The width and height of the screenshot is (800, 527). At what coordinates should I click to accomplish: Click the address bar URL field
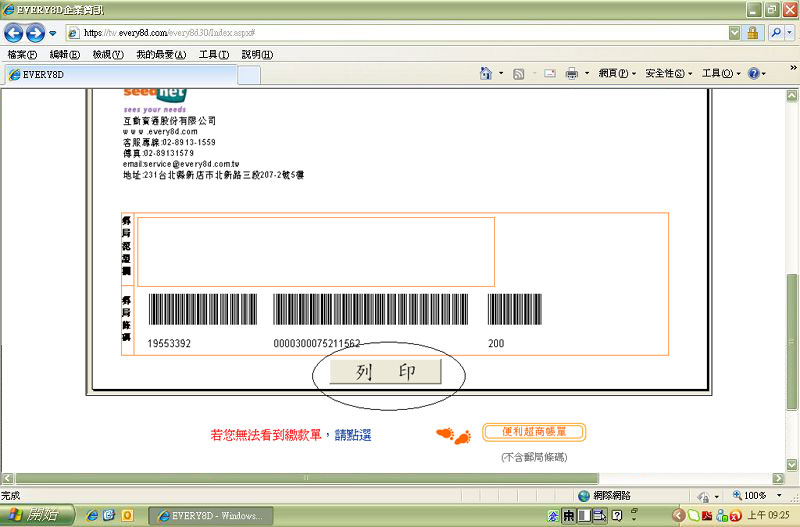point(398,33)
